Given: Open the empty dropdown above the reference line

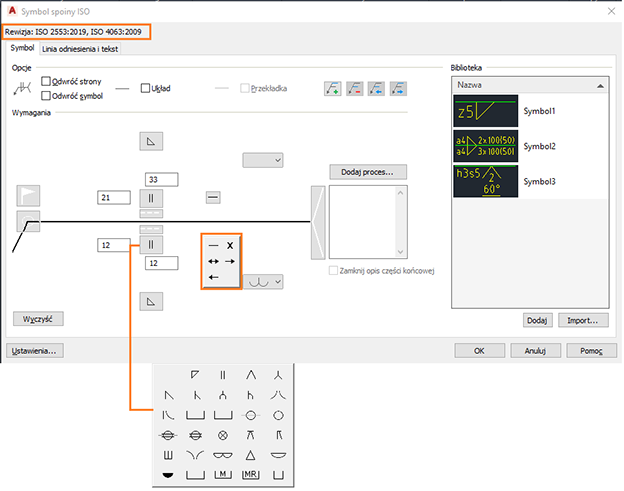Looking at the screenshot, I should [x=263, y=160].
